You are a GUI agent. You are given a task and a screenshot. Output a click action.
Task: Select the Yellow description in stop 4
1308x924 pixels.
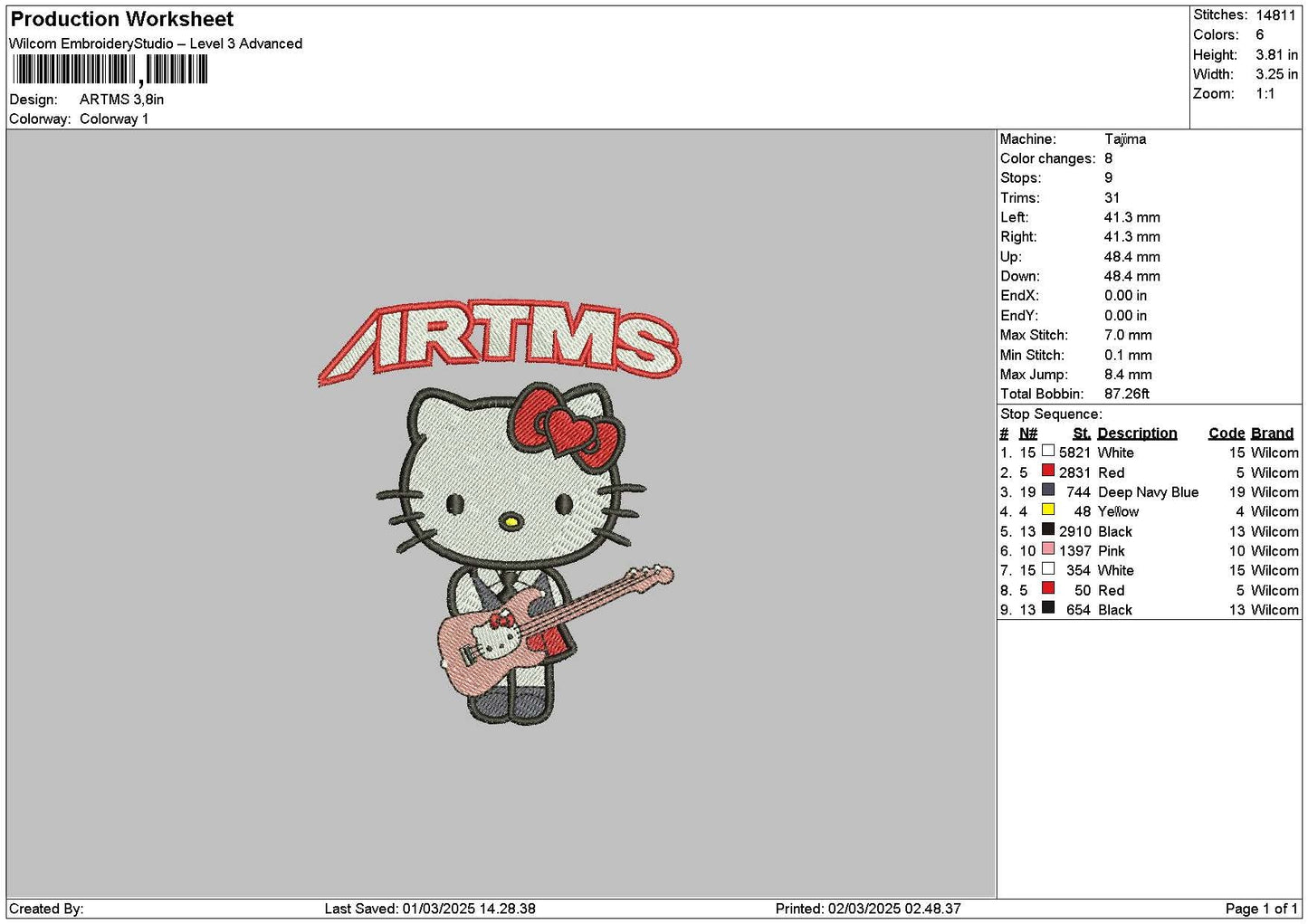tap(1118, 512)
